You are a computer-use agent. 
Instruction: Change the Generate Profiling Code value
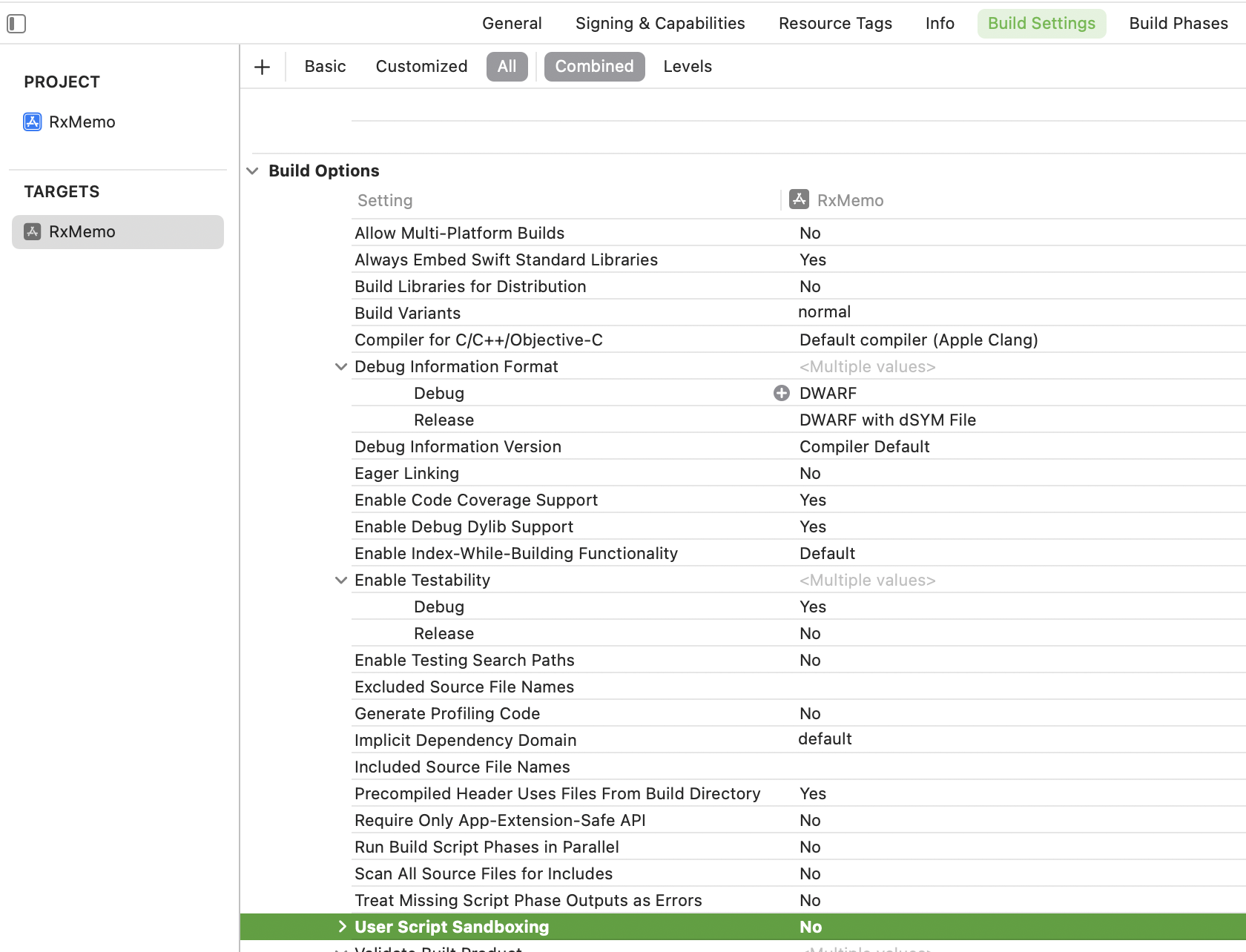(x=810, y=713)
